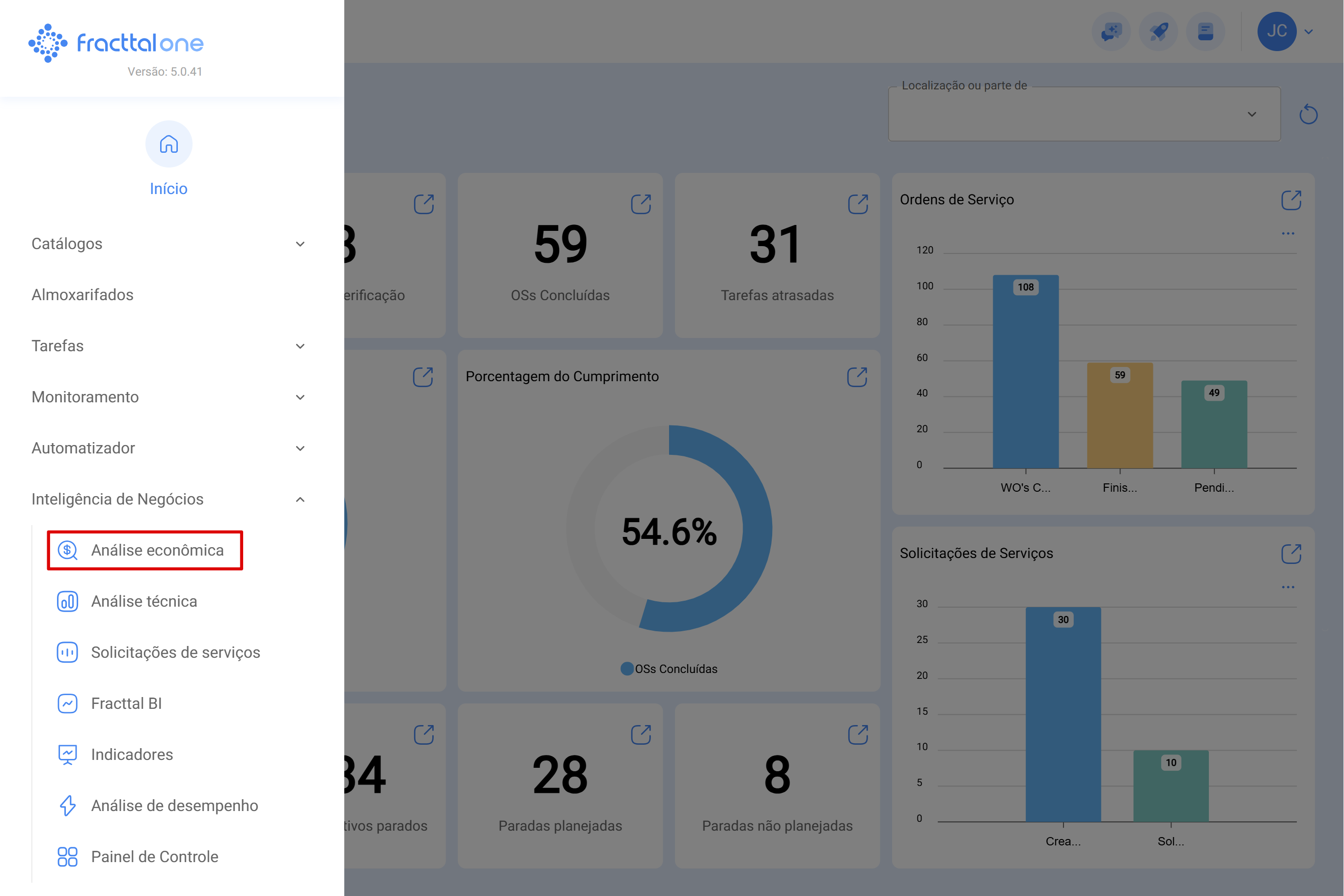Toggle OSs Concluídas legend dot
The image size is (1344, 896).
627,669
